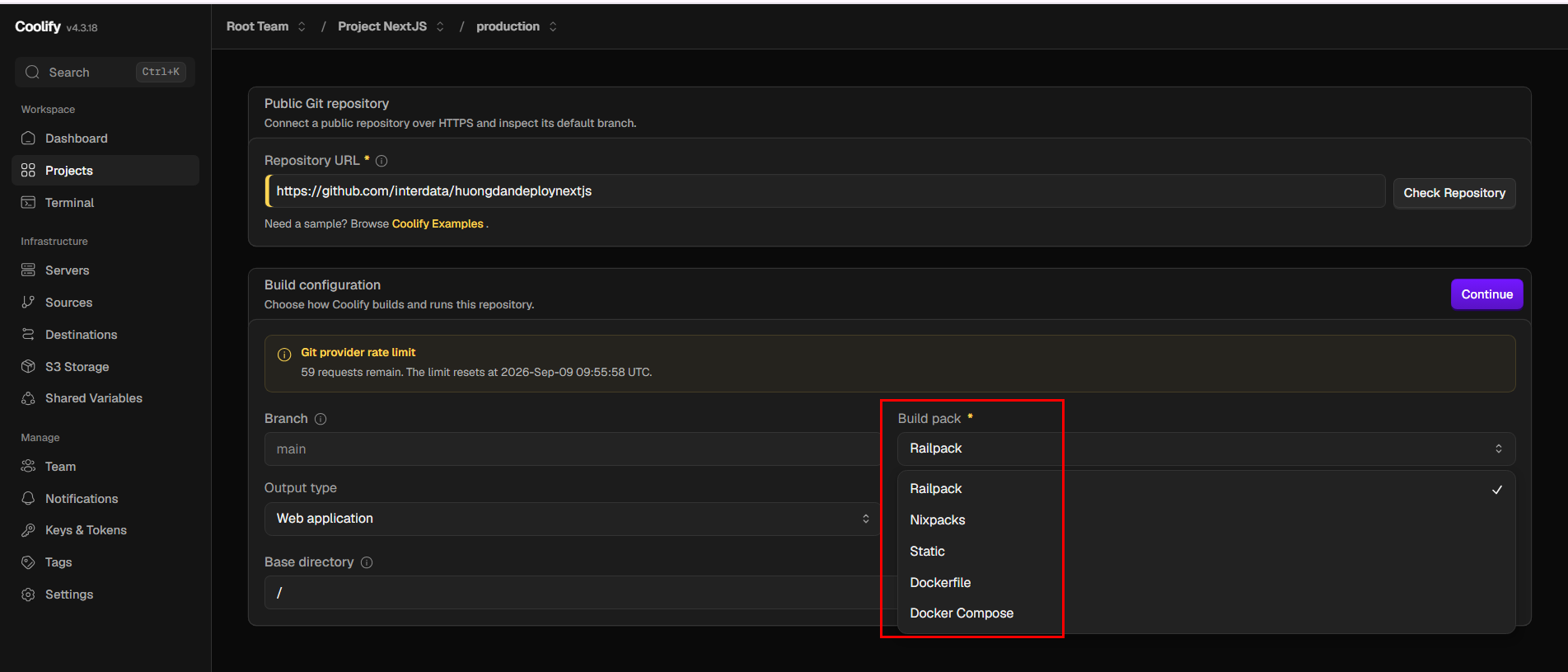Open Sources page
1568x672 pixels.
point(105,303)
